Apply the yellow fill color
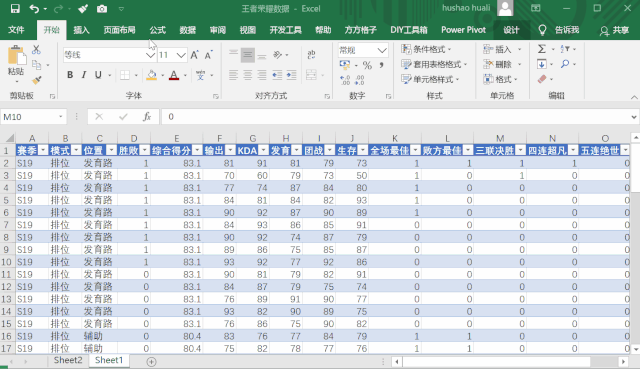The image size is (640, 369). tap(151, 75)
